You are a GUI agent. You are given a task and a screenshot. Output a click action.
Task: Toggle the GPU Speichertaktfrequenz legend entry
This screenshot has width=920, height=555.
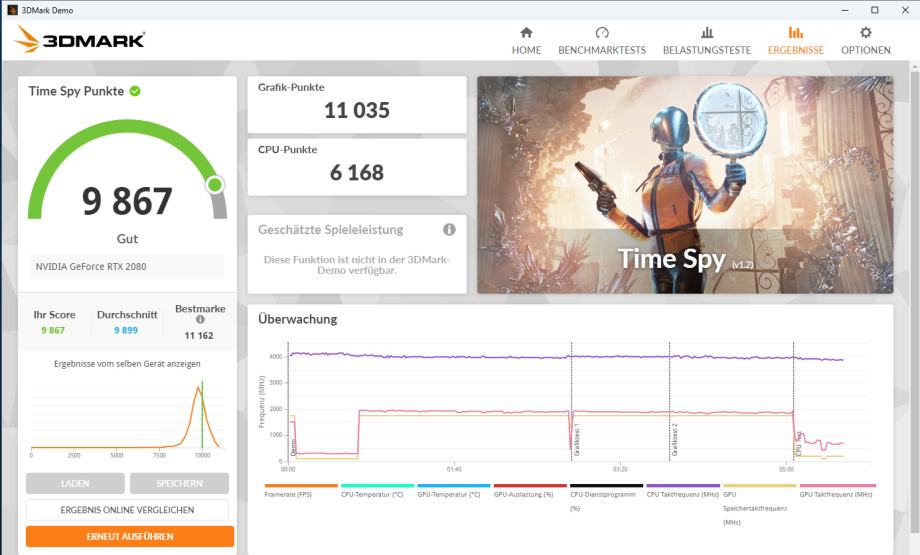pyautogui.click(x=759, y=505)
